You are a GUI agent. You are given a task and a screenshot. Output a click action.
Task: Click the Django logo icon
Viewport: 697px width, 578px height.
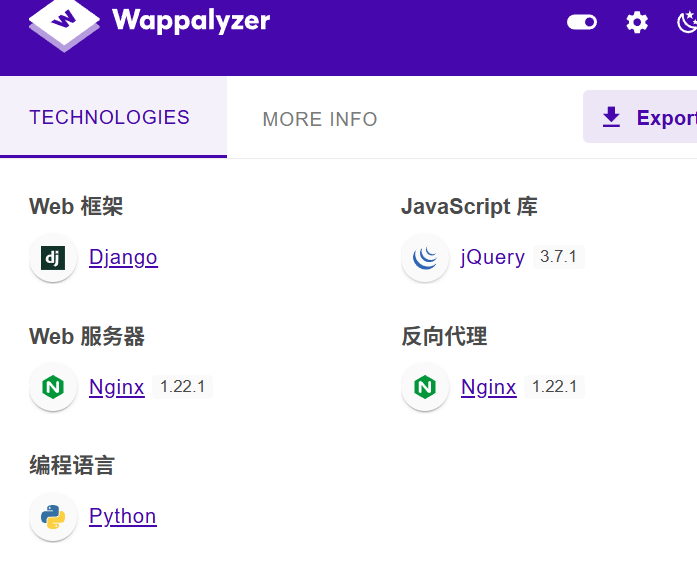(x=53, y=258)
